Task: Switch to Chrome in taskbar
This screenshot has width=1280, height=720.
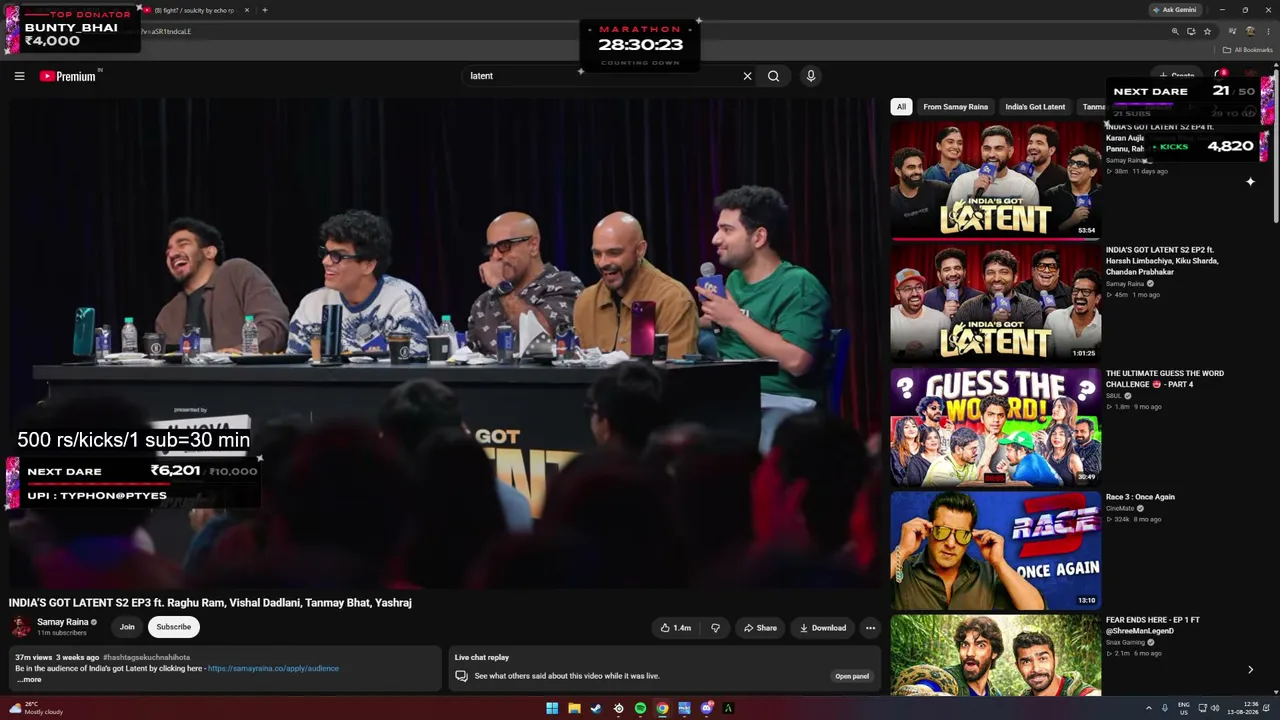Action: tap(662, 709)
